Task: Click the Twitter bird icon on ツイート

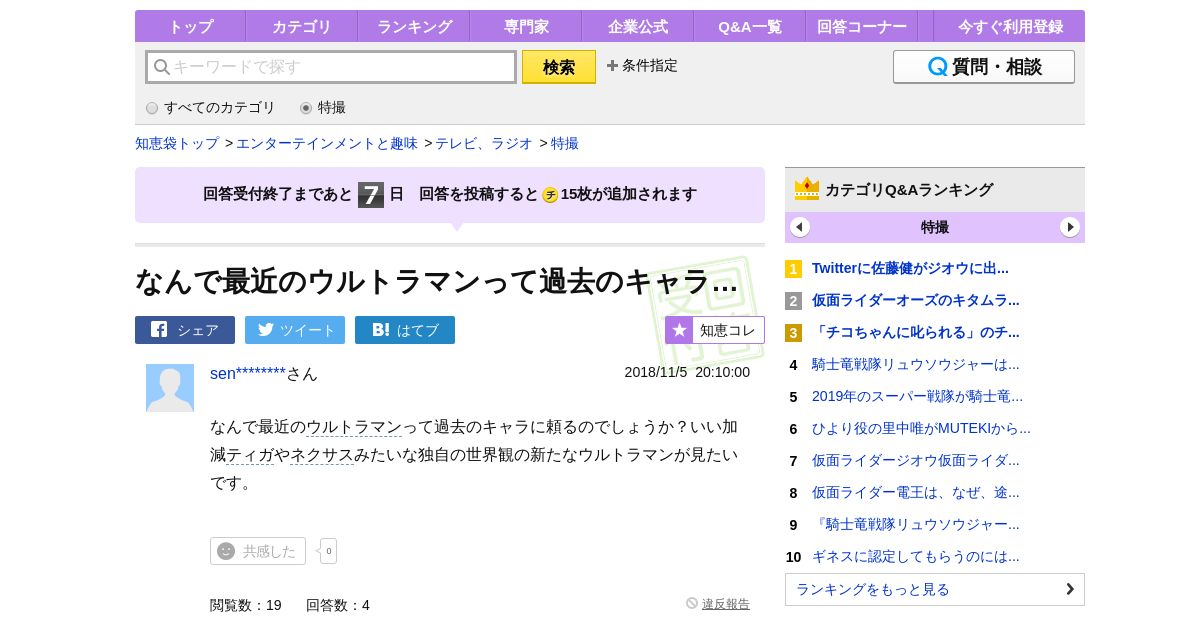Action: point(266,330)
